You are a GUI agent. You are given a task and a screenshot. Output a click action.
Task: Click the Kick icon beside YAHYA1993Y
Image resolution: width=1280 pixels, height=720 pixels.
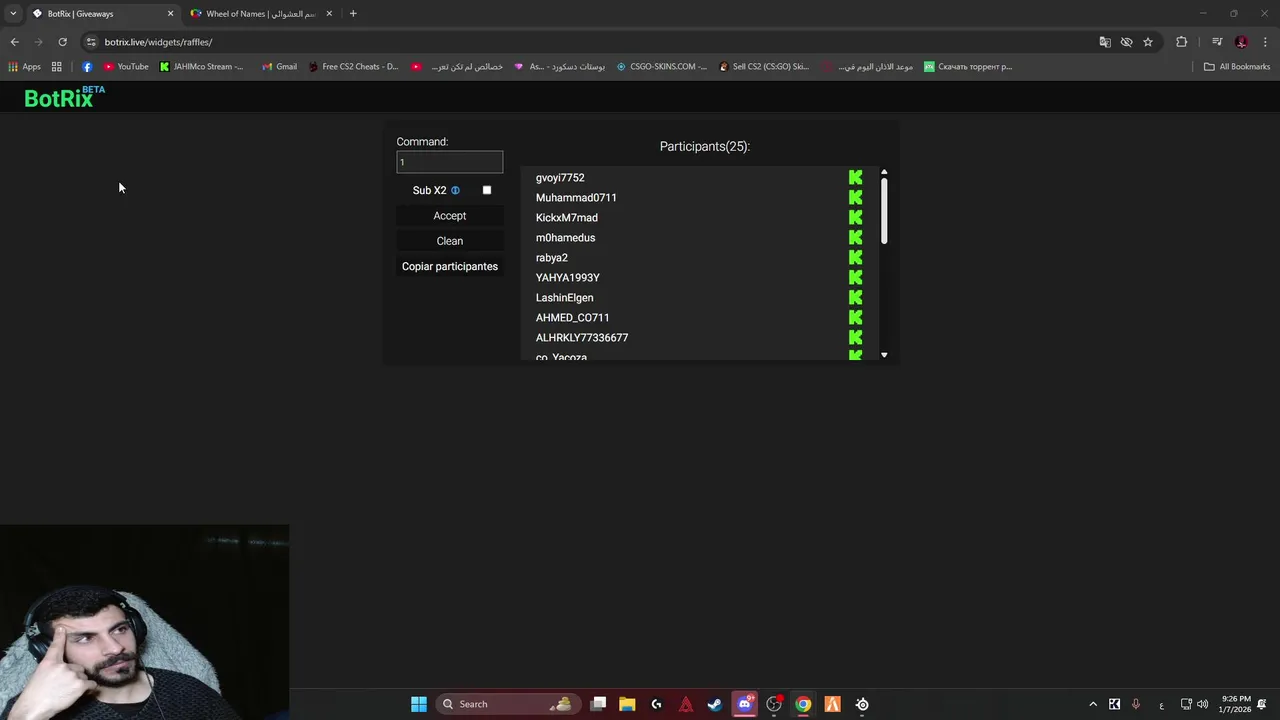point(856,278)
